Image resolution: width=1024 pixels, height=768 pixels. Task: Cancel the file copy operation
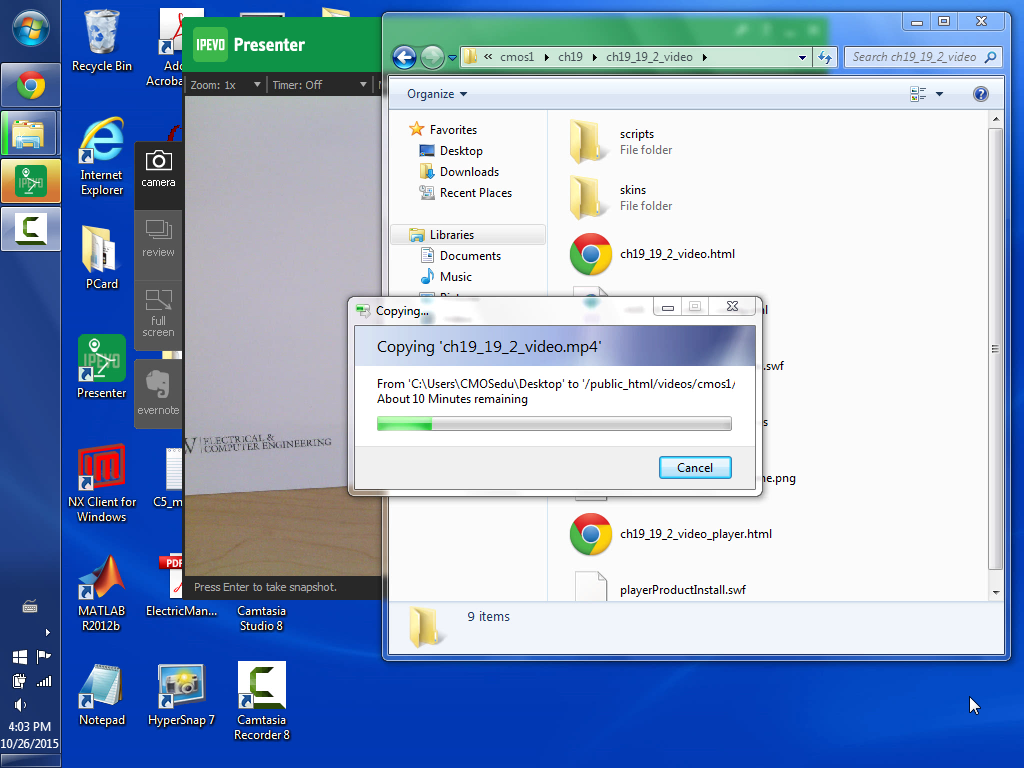click(x=695, y=467)
